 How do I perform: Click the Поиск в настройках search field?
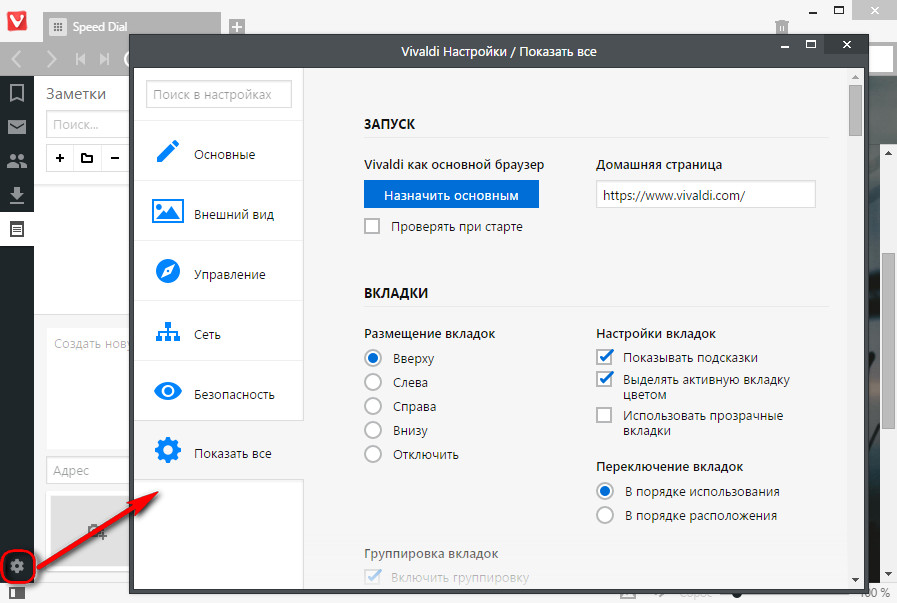tap(219, 94)
